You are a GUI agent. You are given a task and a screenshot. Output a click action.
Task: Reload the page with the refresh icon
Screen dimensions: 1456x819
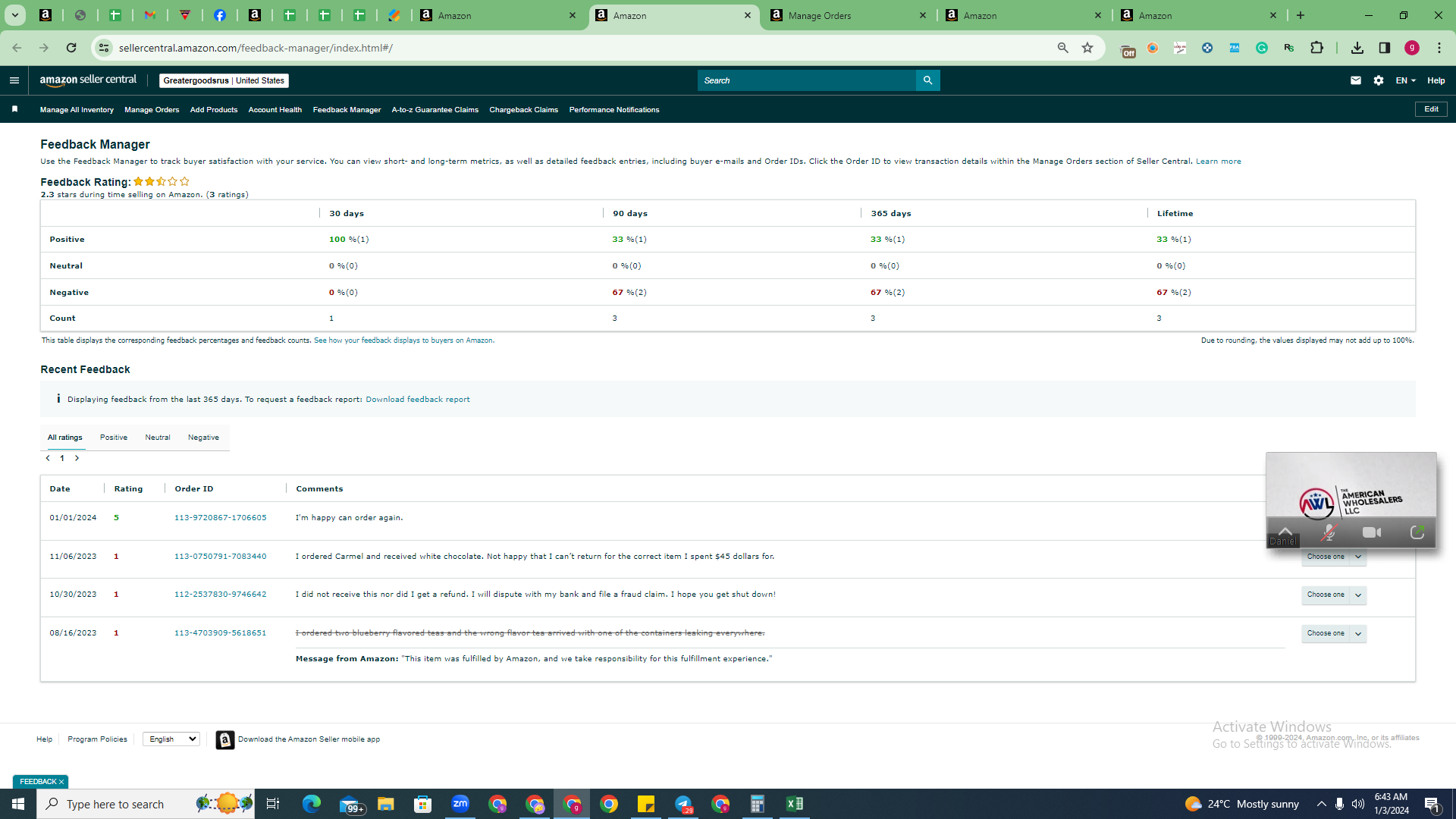71,48
